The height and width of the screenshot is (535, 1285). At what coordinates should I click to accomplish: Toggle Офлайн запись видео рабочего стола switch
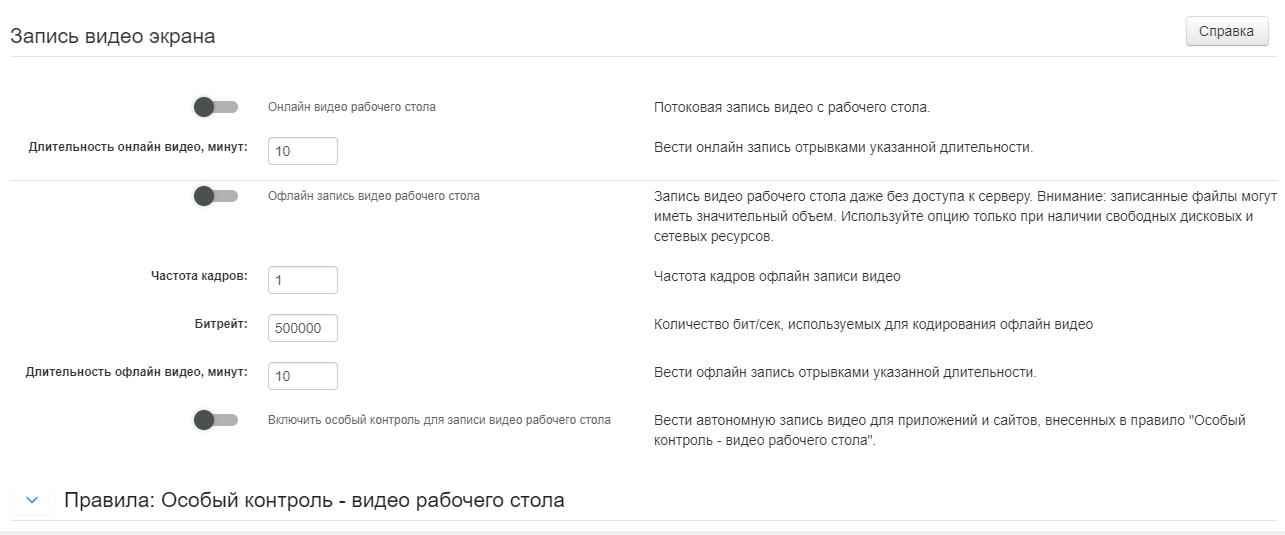coord(215,196)
